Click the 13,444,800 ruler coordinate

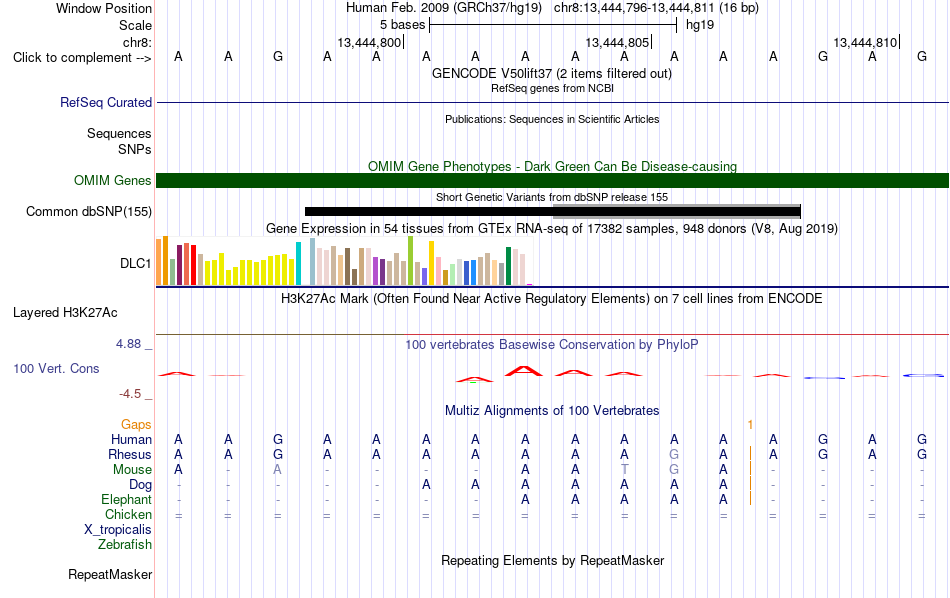(x=369, y=42)
